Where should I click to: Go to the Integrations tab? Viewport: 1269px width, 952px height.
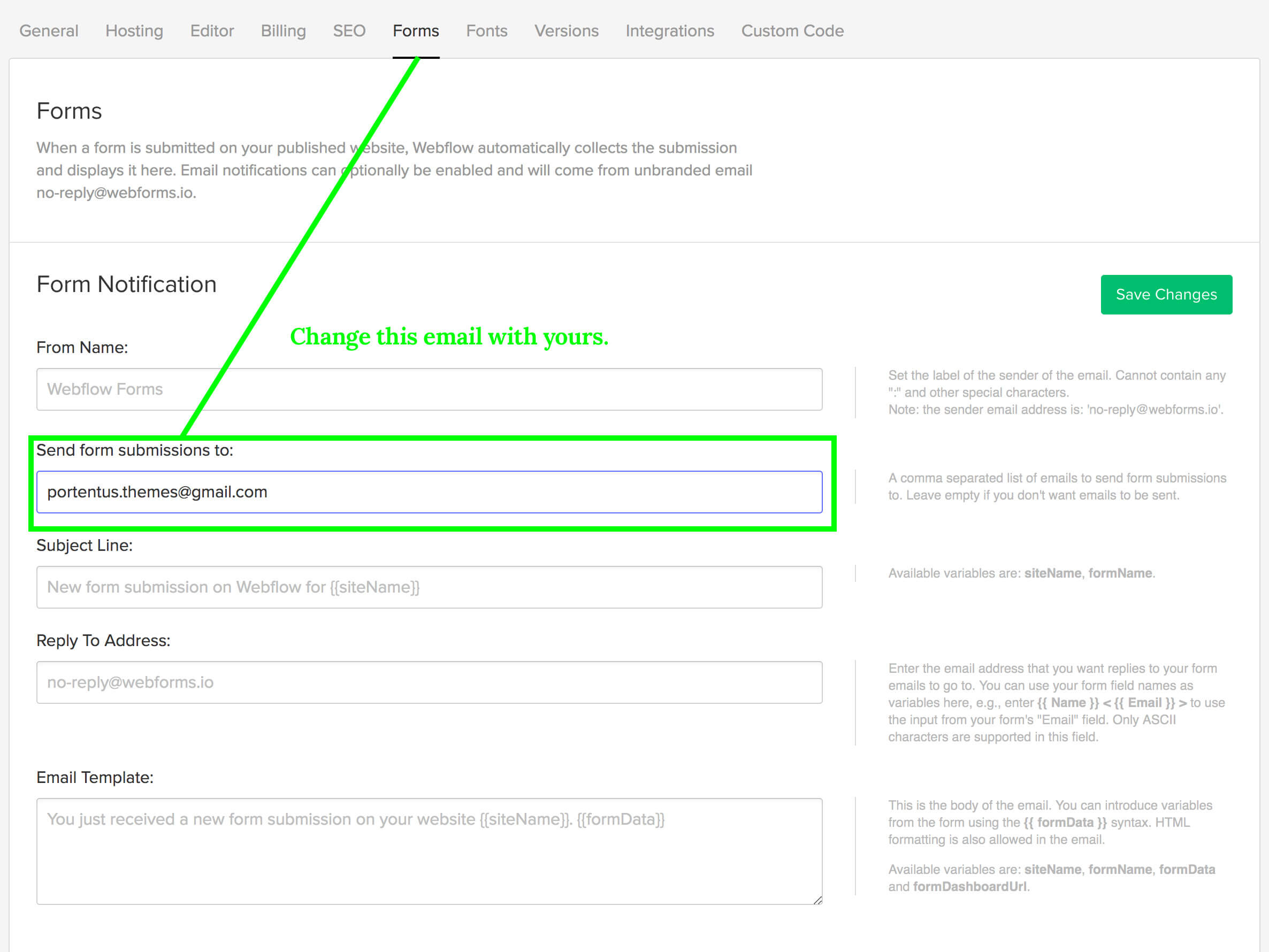point(669,31)
